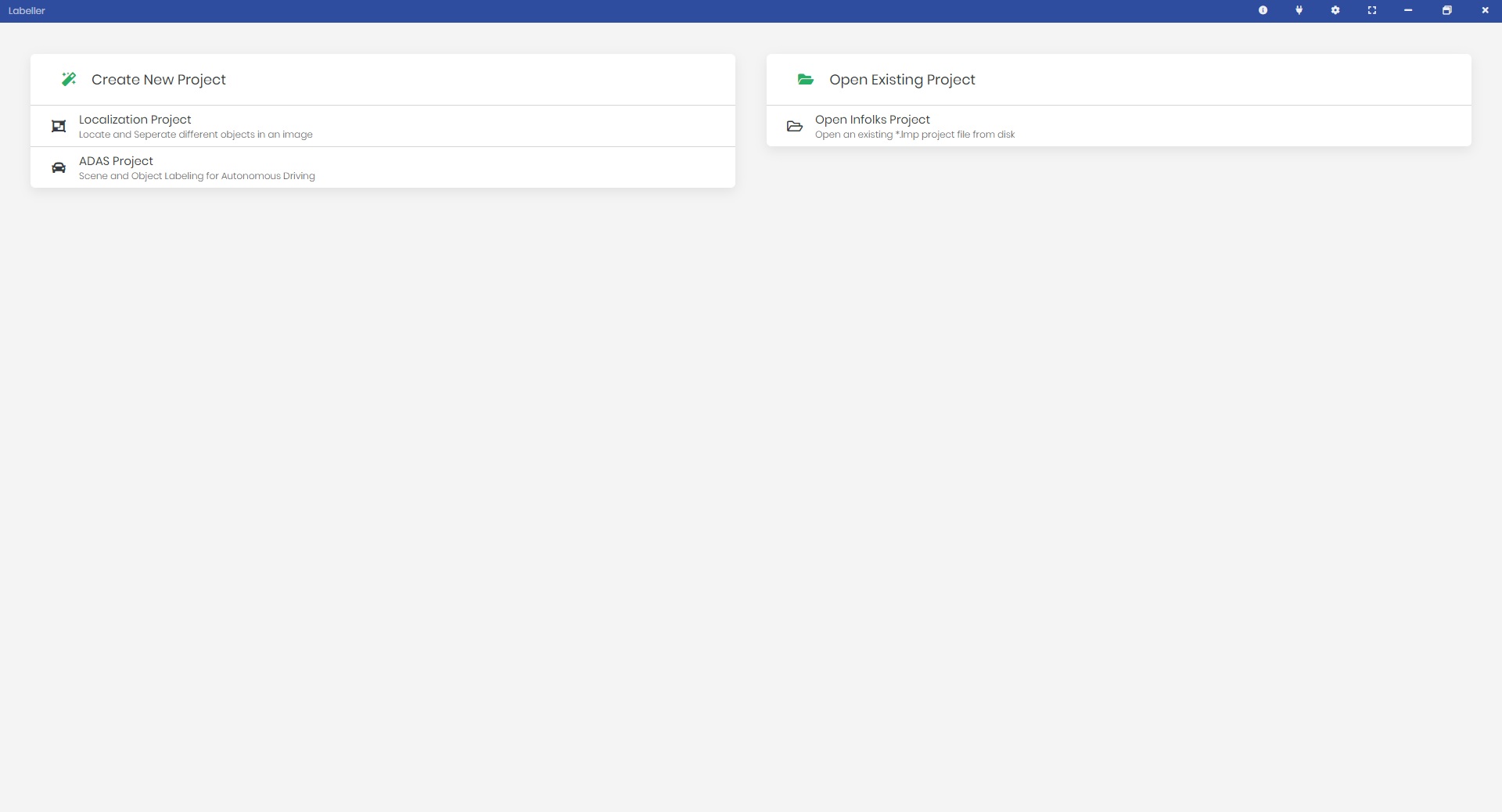Choose Open Infolks Project title

tap(872, 120)
